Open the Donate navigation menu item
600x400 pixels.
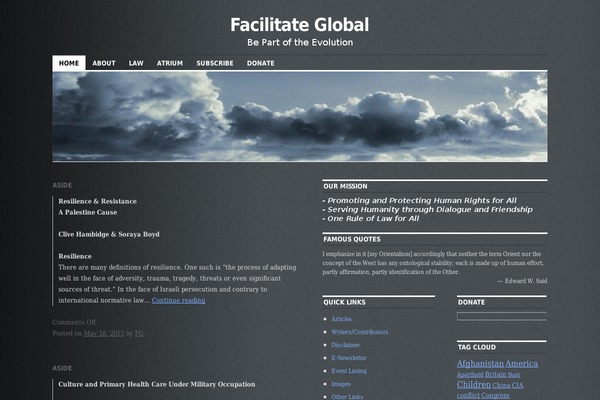tap(260, 63)
